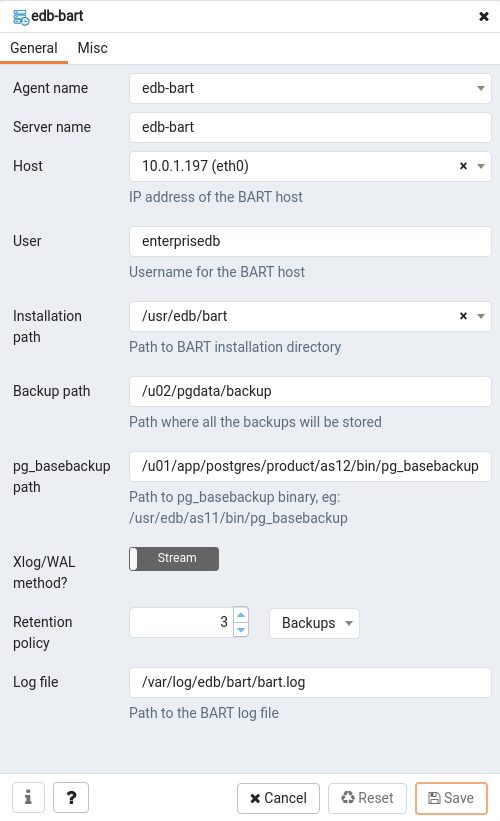
Task: Click the Reset button
Action: pyautogui.click(x=367, y=798)
